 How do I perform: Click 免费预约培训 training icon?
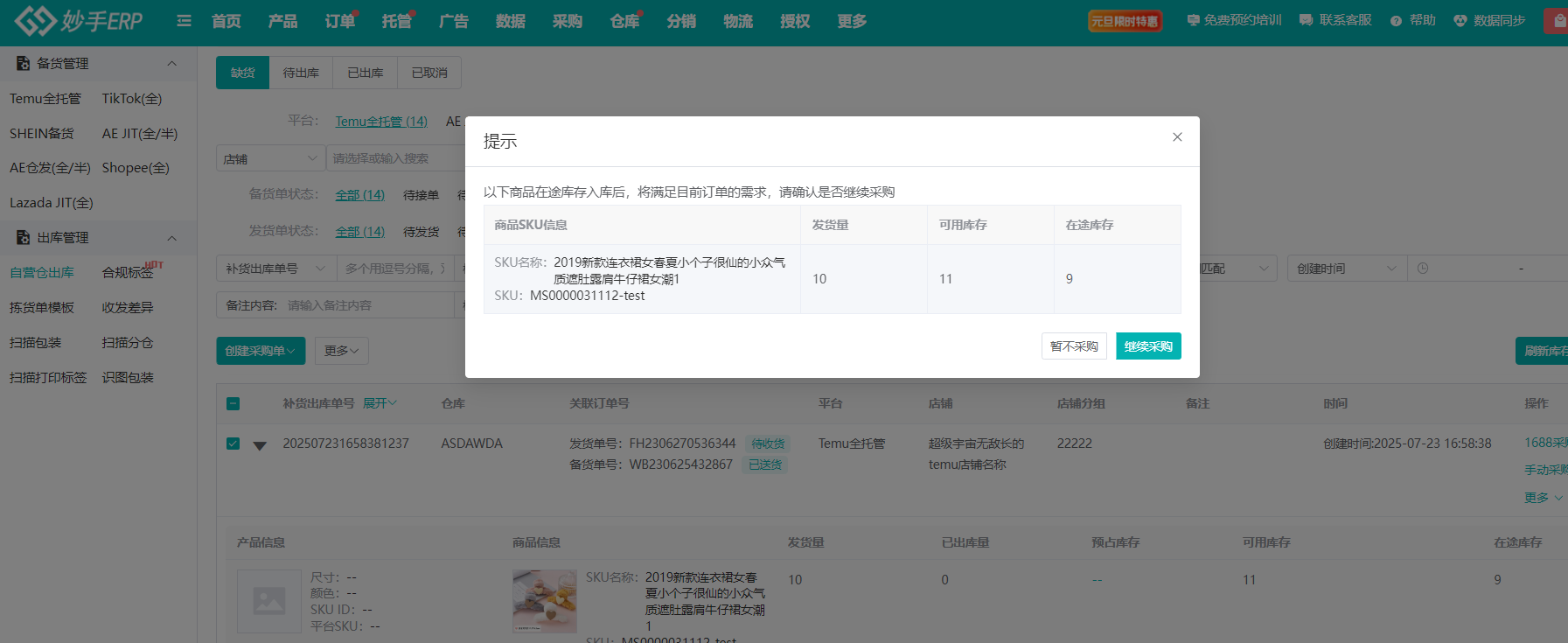pos(1193,21)
